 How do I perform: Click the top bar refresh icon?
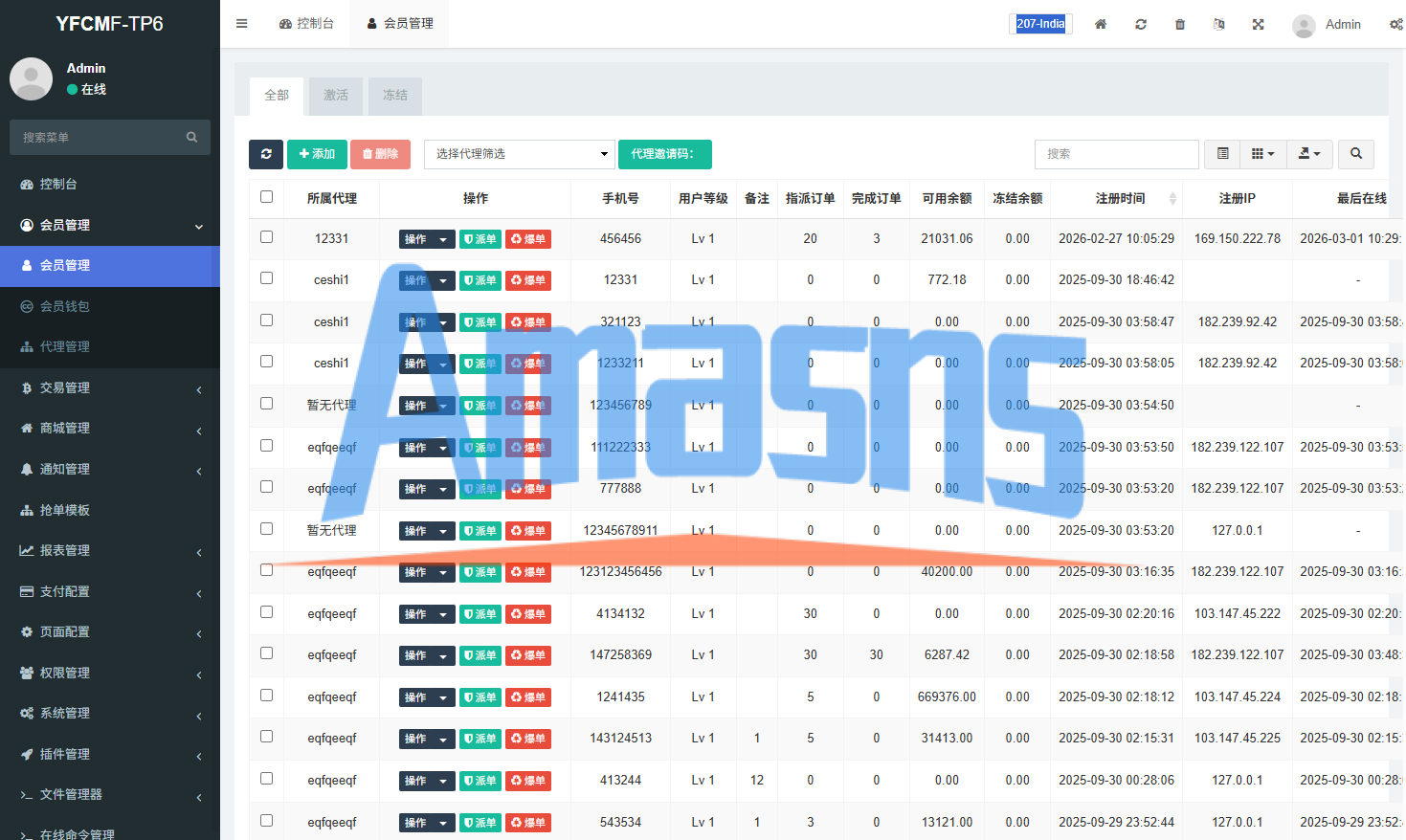tap(1141, 24)
